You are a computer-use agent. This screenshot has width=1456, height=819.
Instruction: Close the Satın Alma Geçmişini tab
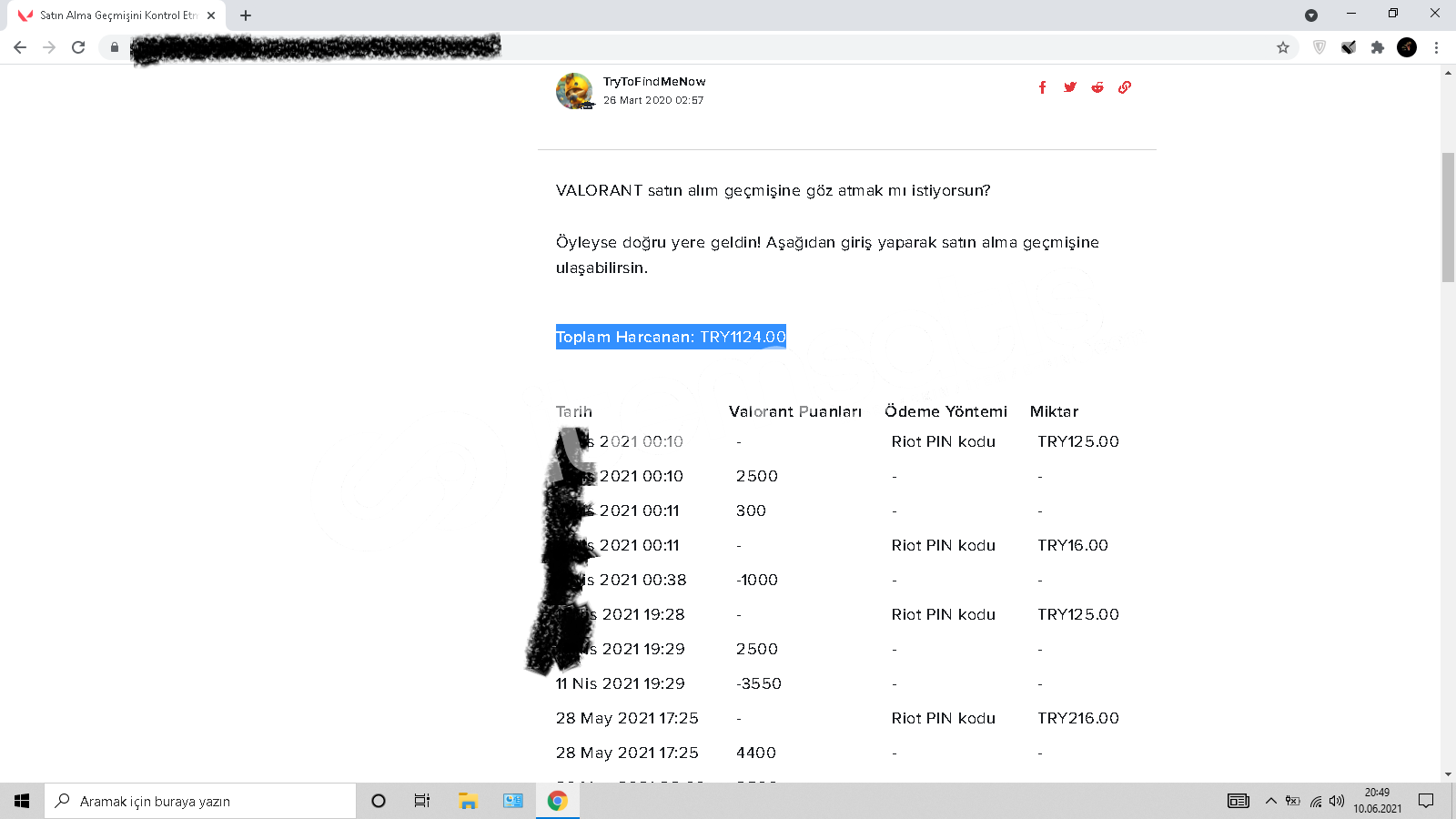[211, 15]
